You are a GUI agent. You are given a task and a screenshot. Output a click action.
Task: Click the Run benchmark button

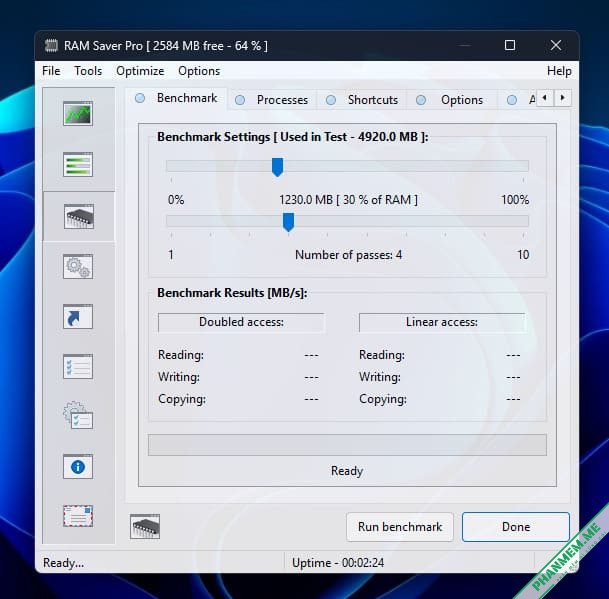400,527
